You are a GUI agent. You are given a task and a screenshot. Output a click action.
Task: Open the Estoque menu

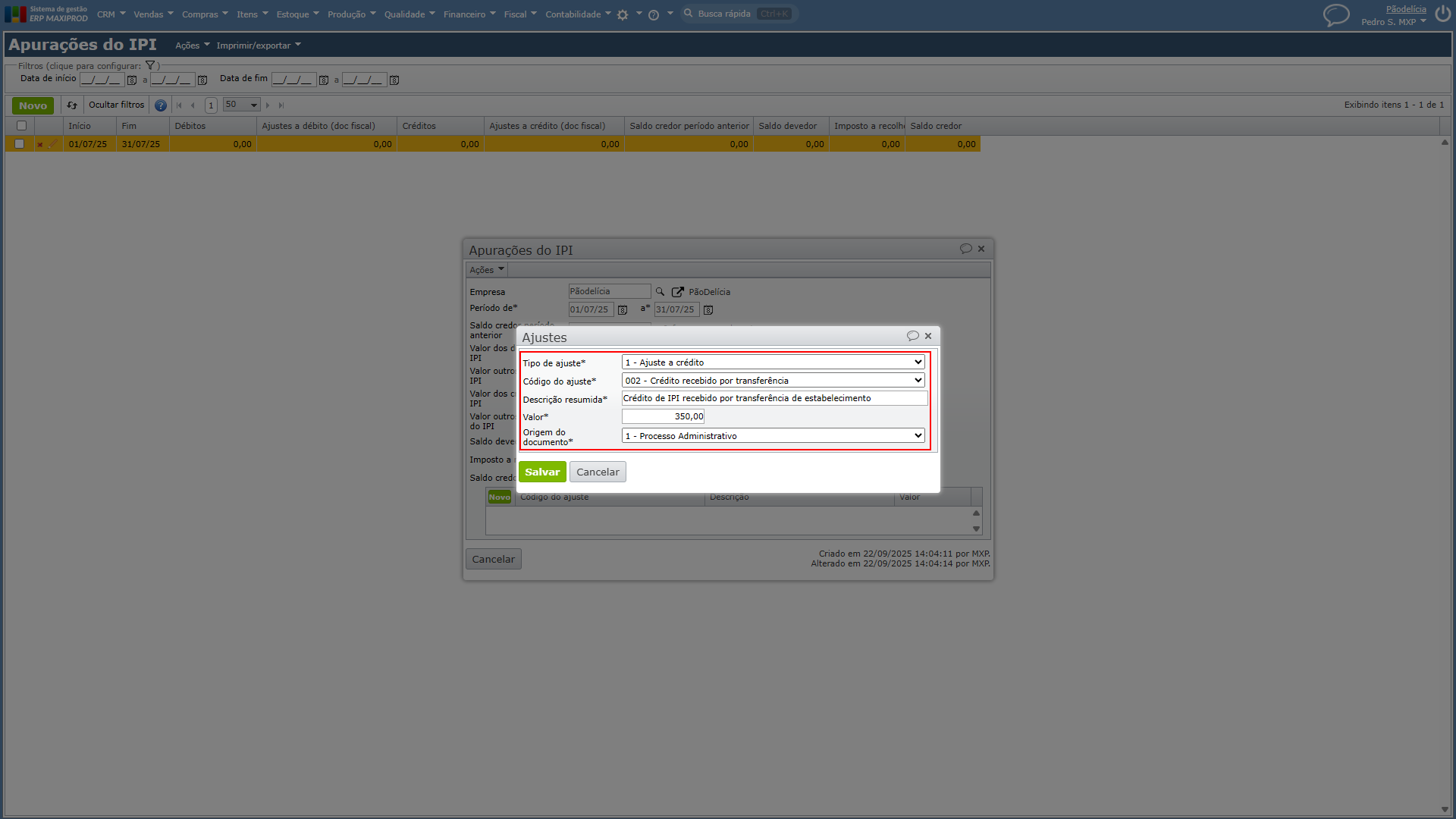[x=298, y=14]
